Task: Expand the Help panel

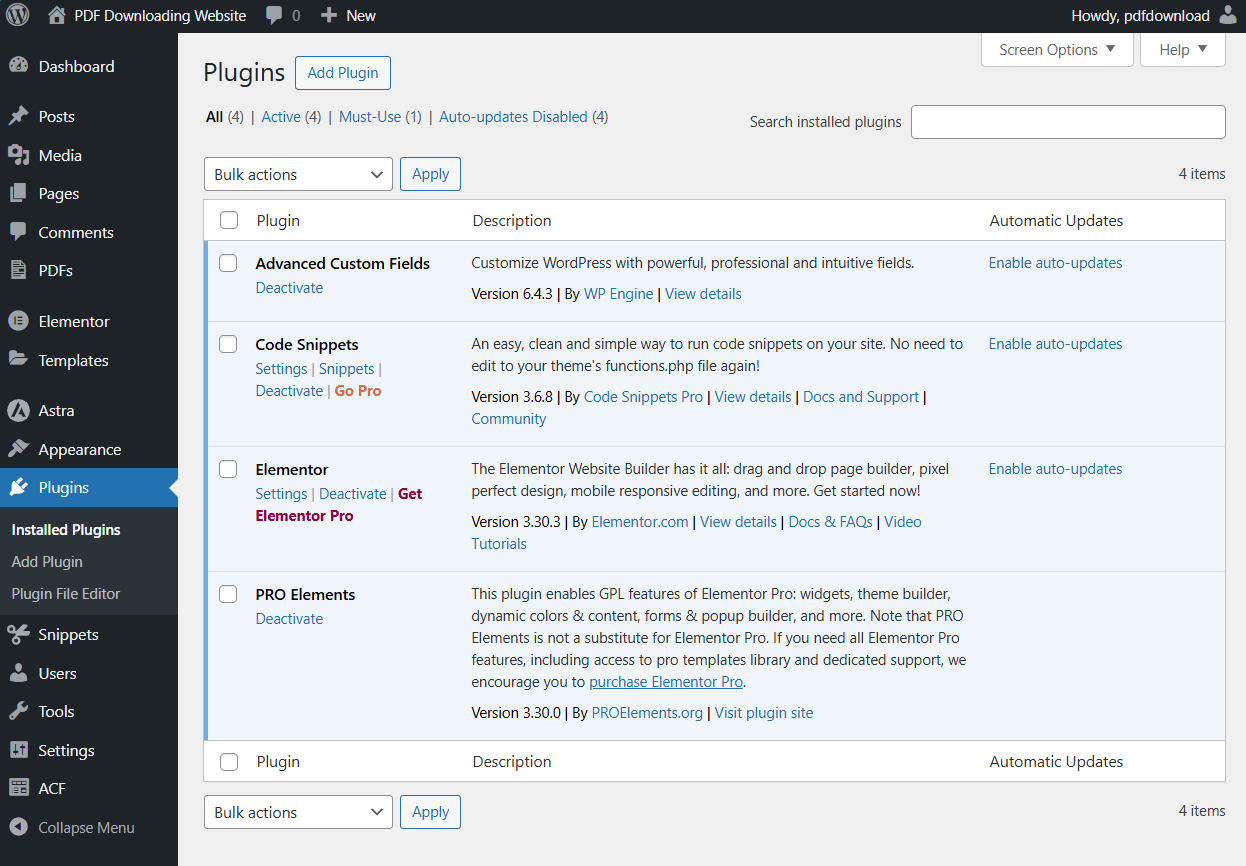Action: [1183, 50]
